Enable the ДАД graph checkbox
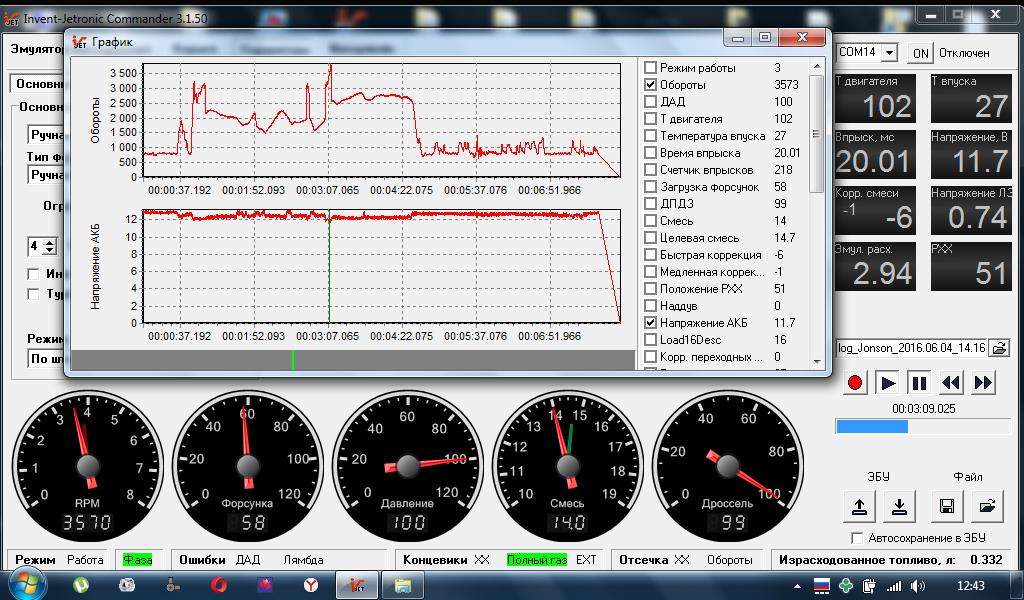The width and height of the screenshot is (1024, 600). coord(650,102)
